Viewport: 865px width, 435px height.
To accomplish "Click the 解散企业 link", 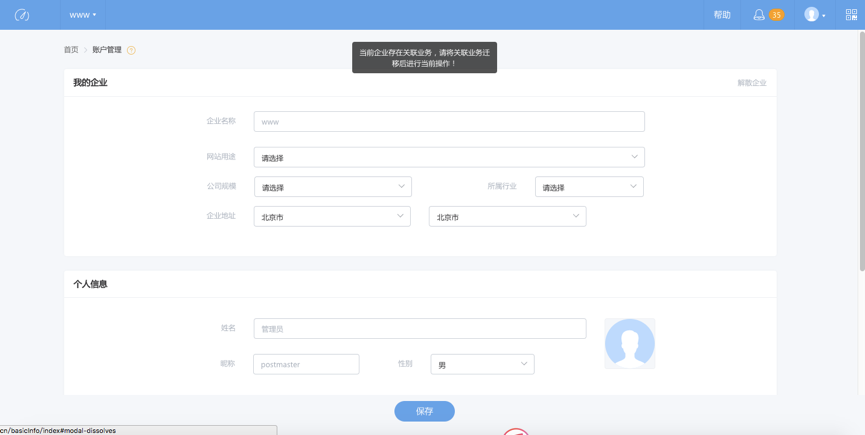I will [752, 83].
